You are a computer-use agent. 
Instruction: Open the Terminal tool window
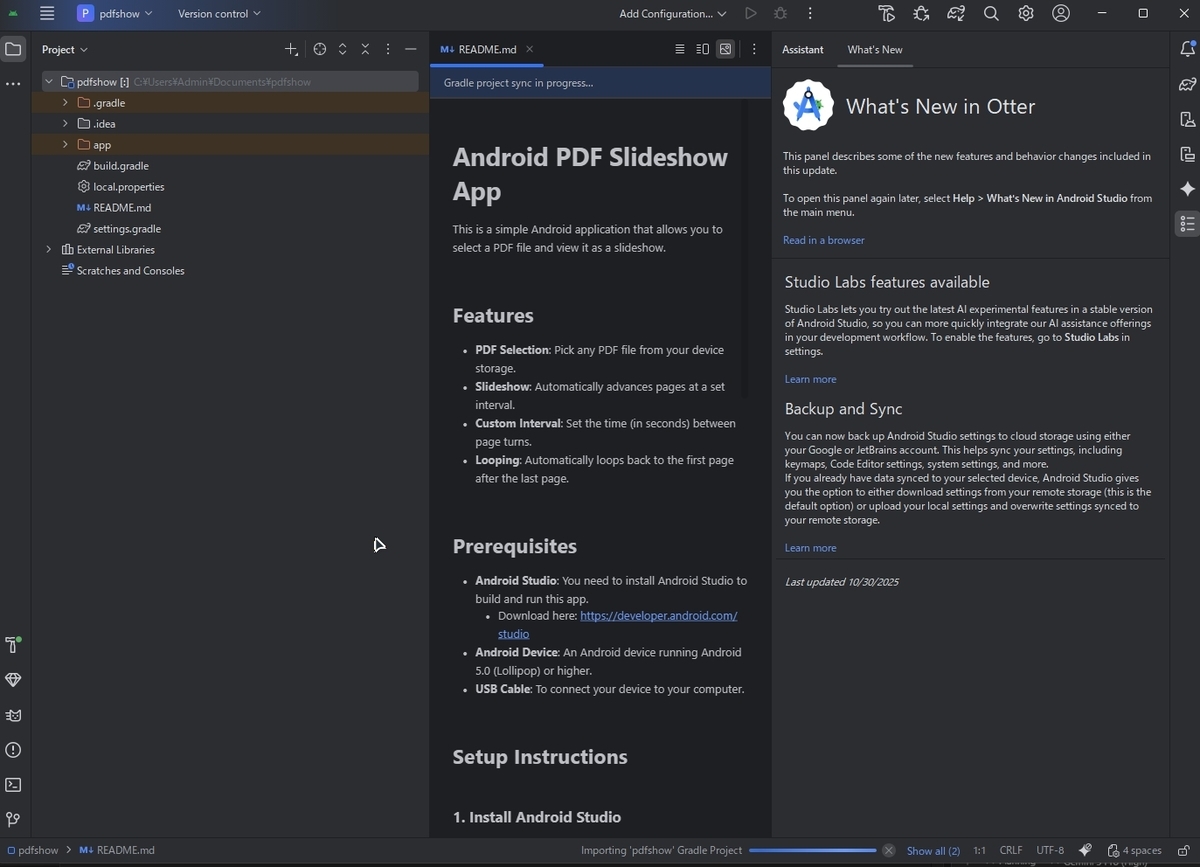click(13, 785)
